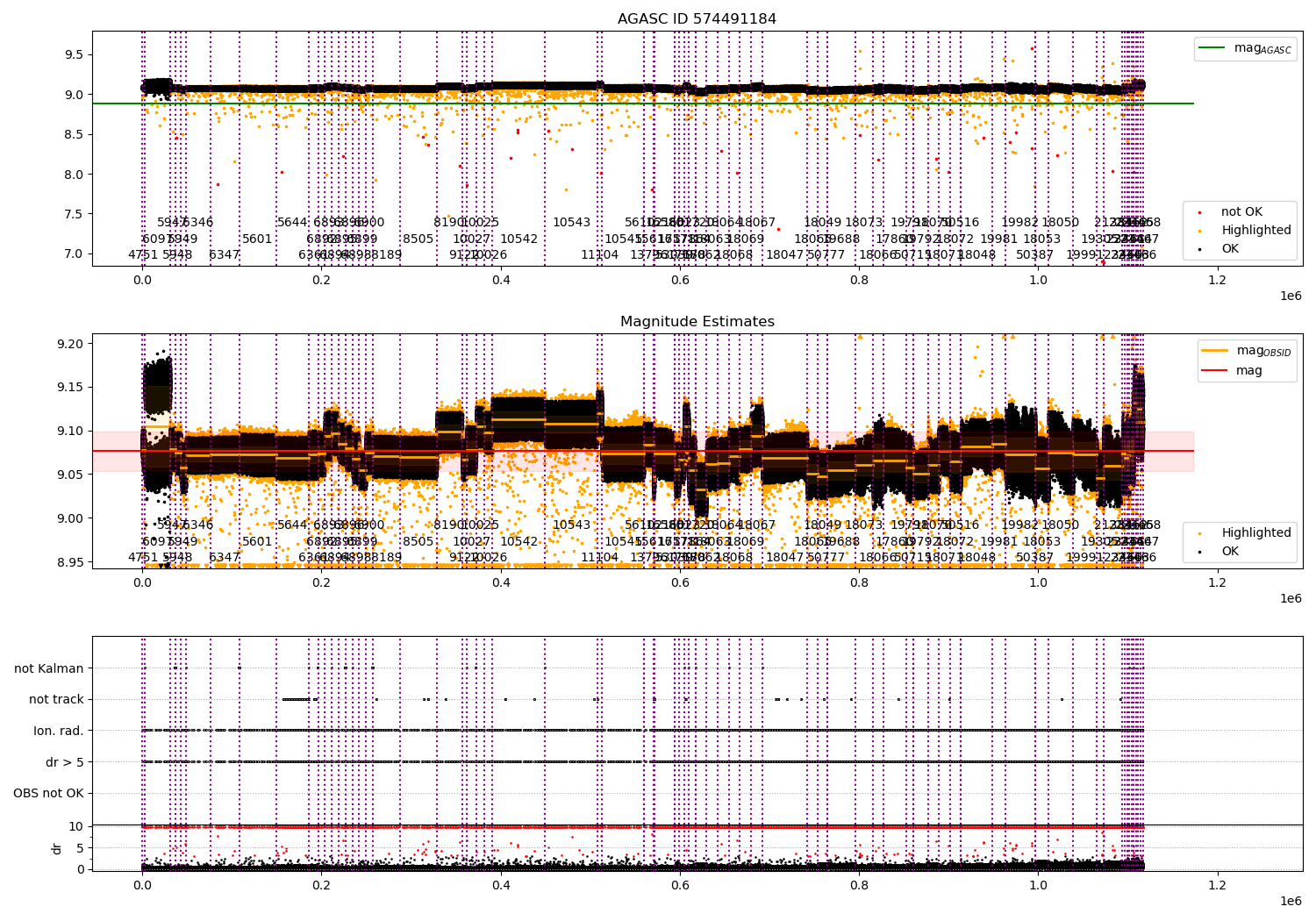This screenshot has height=921, width=1316.
Task: Click obsid label '11104' in the top plot
Action: (x=599, y=255)
